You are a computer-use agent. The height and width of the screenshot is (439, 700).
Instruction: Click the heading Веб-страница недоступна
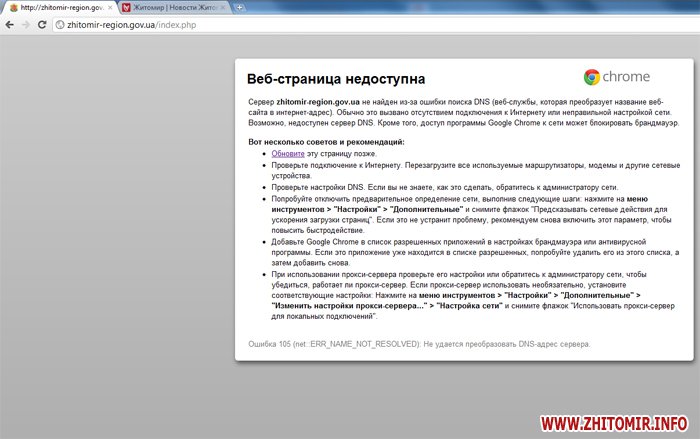[x=335, y=78]
